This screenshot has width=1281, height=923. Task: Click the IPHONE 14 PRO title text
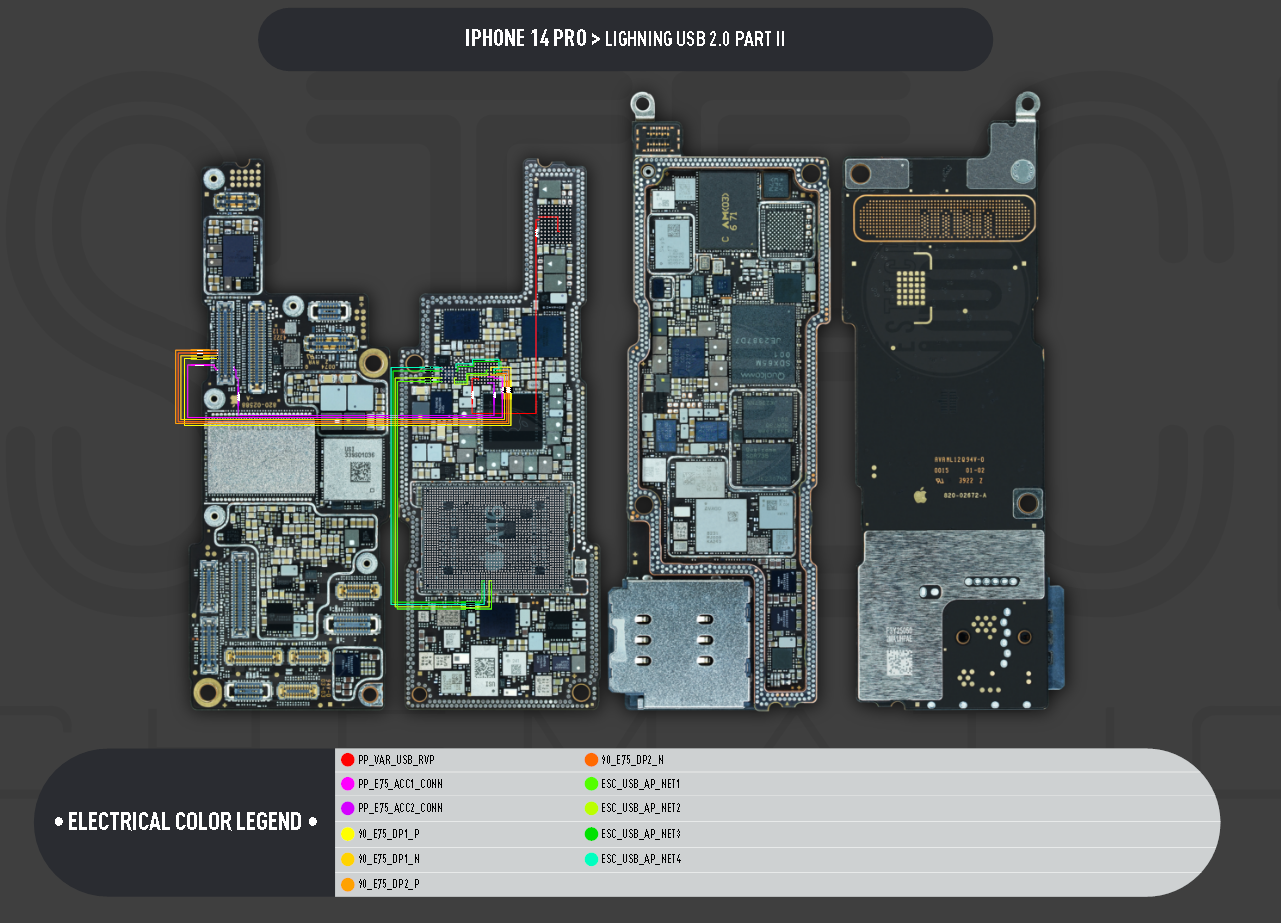pyautogui.click(x=525, y=39)
